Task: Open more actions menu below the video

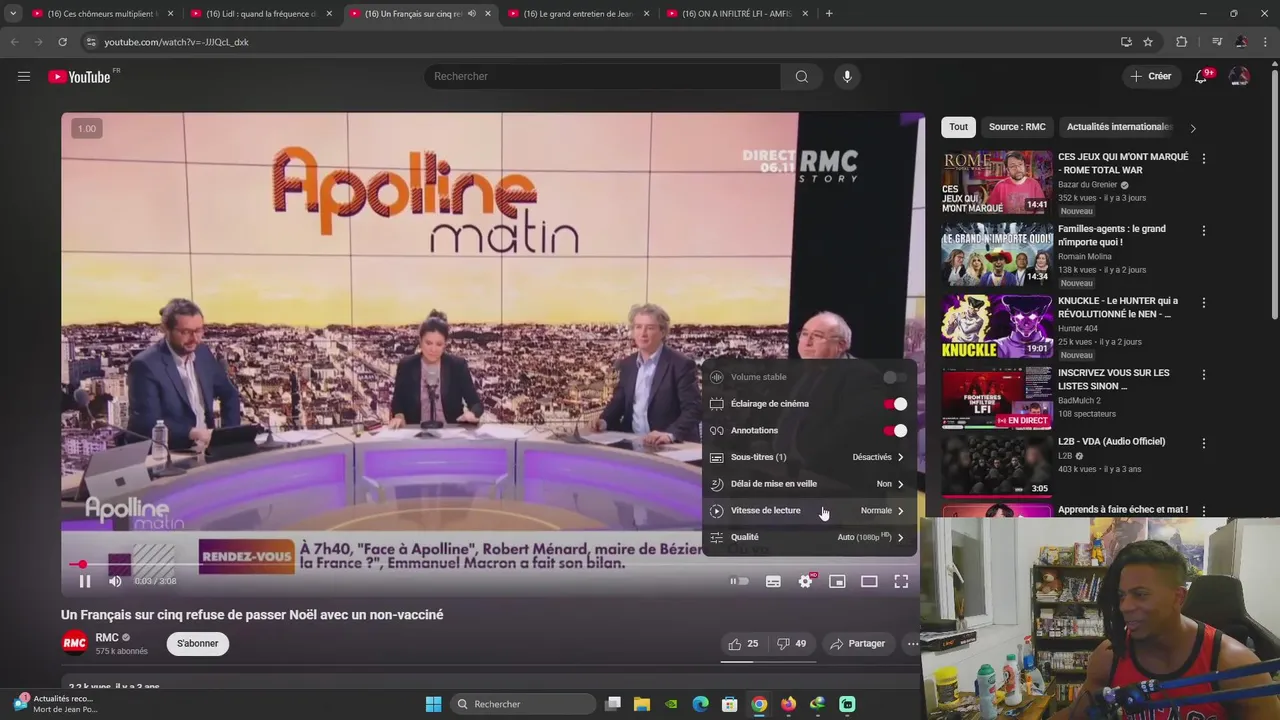Action: [x=913, y=644]
